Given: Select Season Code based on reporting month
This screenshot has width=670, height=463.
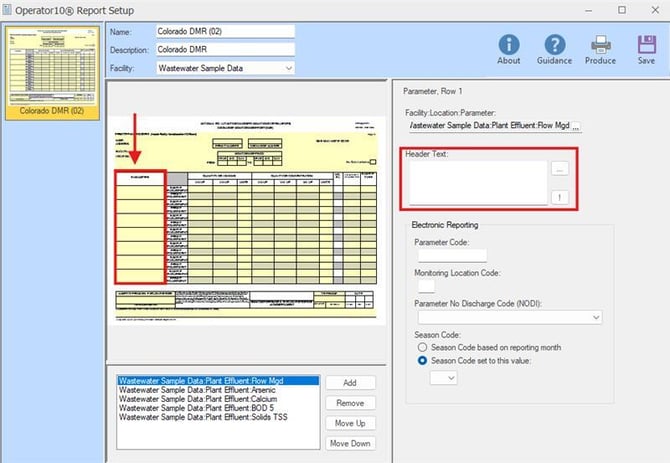Looking at the screenshot, I should (x=421, y=347).
